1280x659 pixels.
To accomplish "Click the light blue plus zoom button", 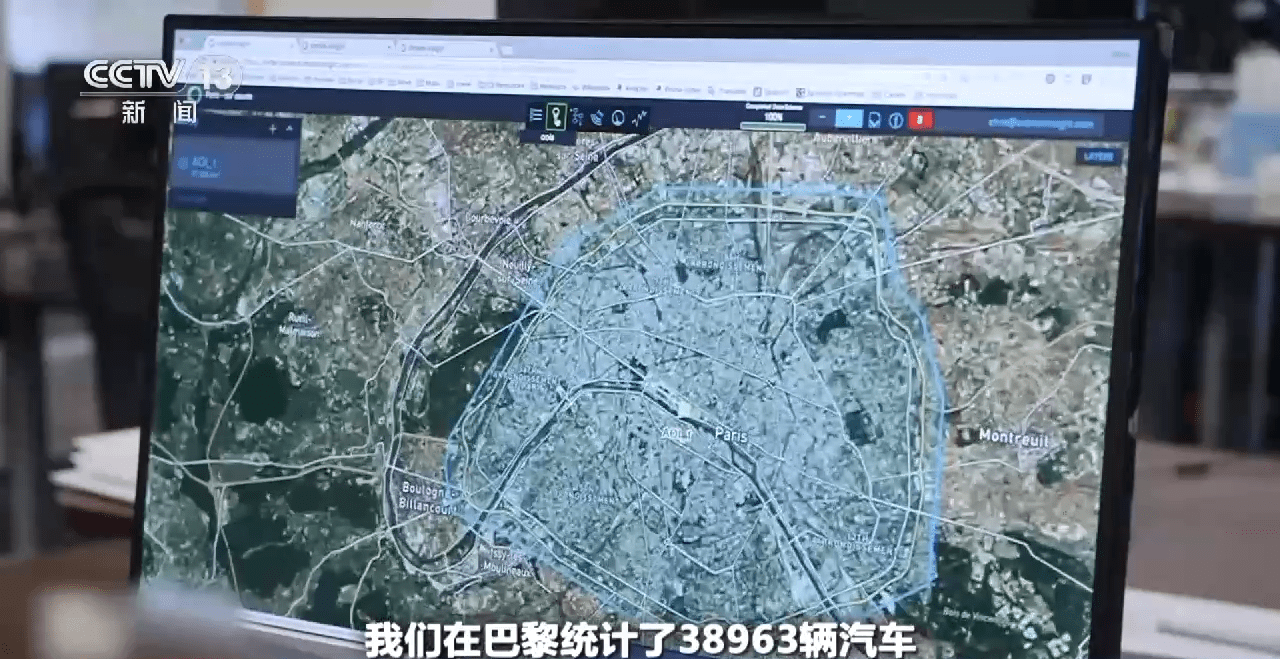I will [849, 118].
